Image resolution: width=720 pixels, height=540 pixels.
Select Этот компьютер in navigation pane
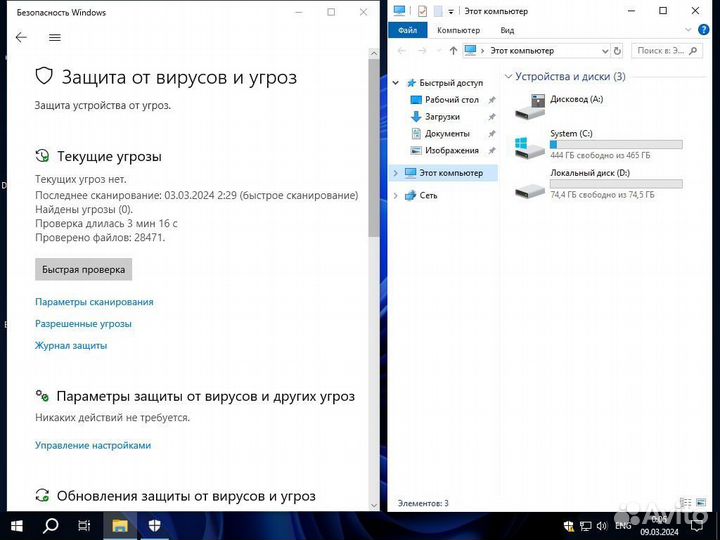click(x=451, y=173)
